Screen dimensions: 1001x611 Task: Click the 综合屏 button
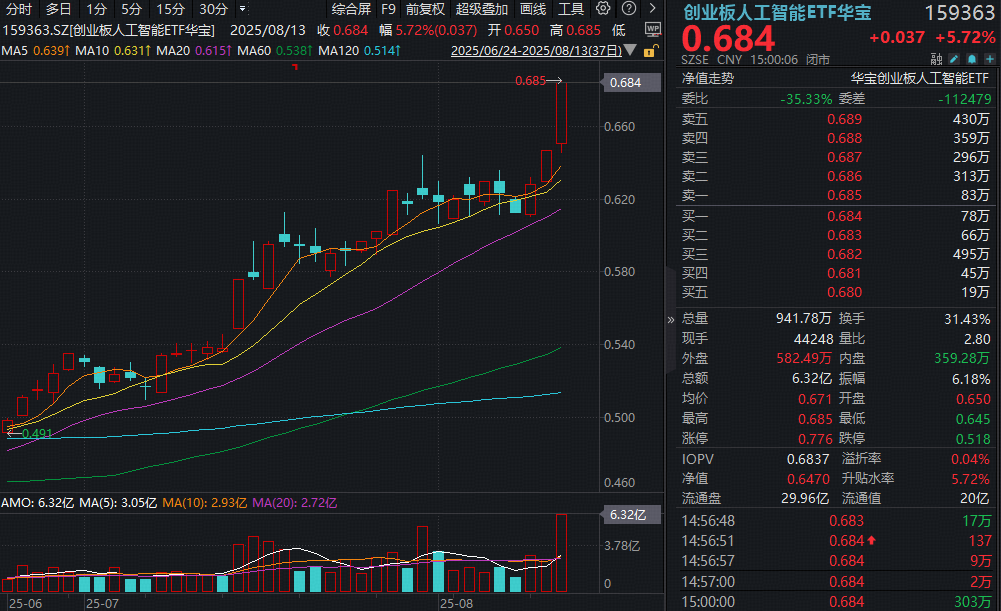(351, 9)
